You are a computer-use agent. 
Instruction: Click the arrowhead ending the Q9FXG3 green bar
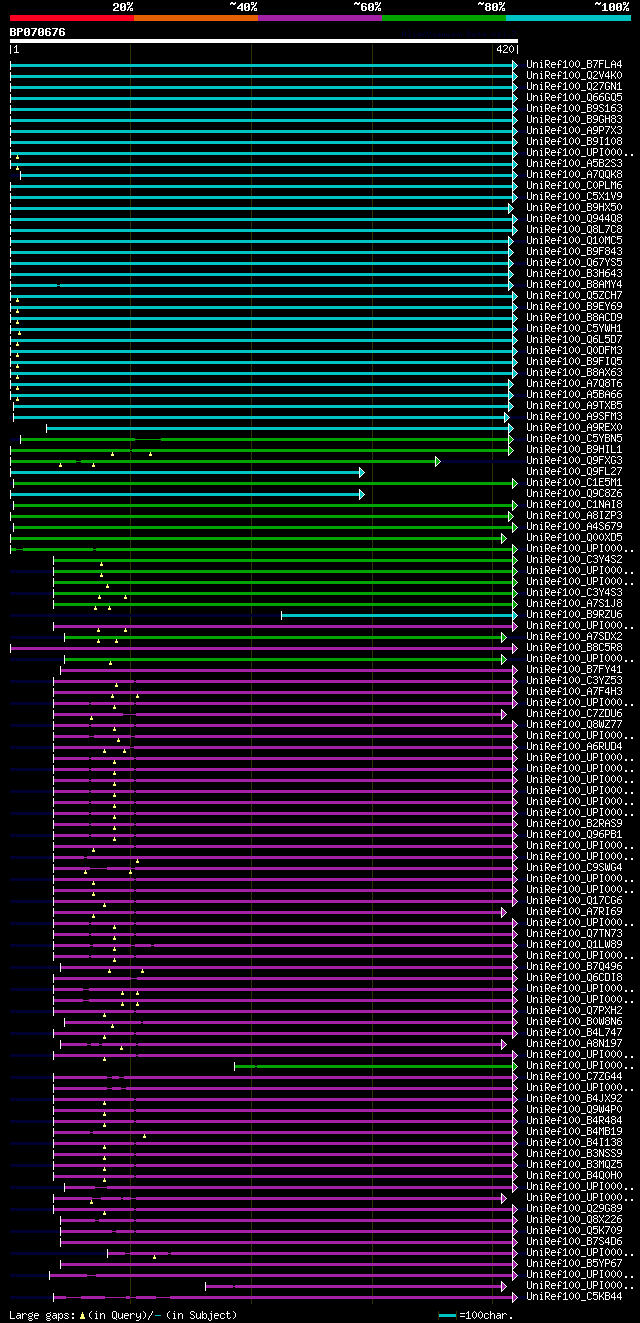(438, 461)
